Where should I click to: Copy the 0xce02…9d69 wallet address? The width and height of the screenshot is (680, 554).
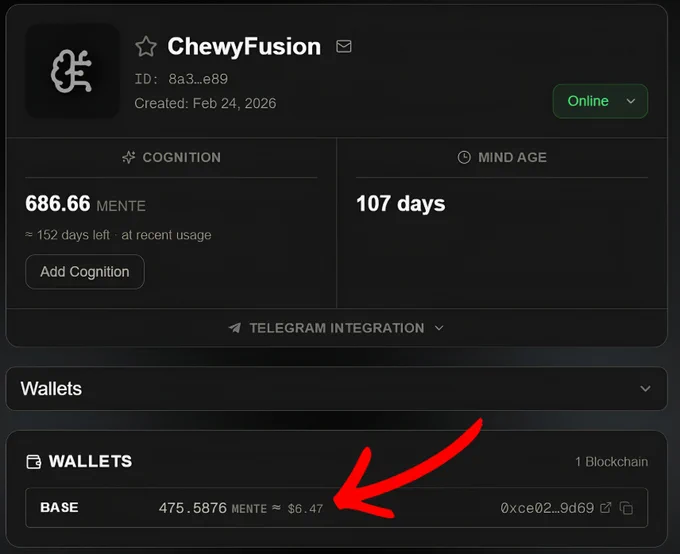[x=627, y=508]
